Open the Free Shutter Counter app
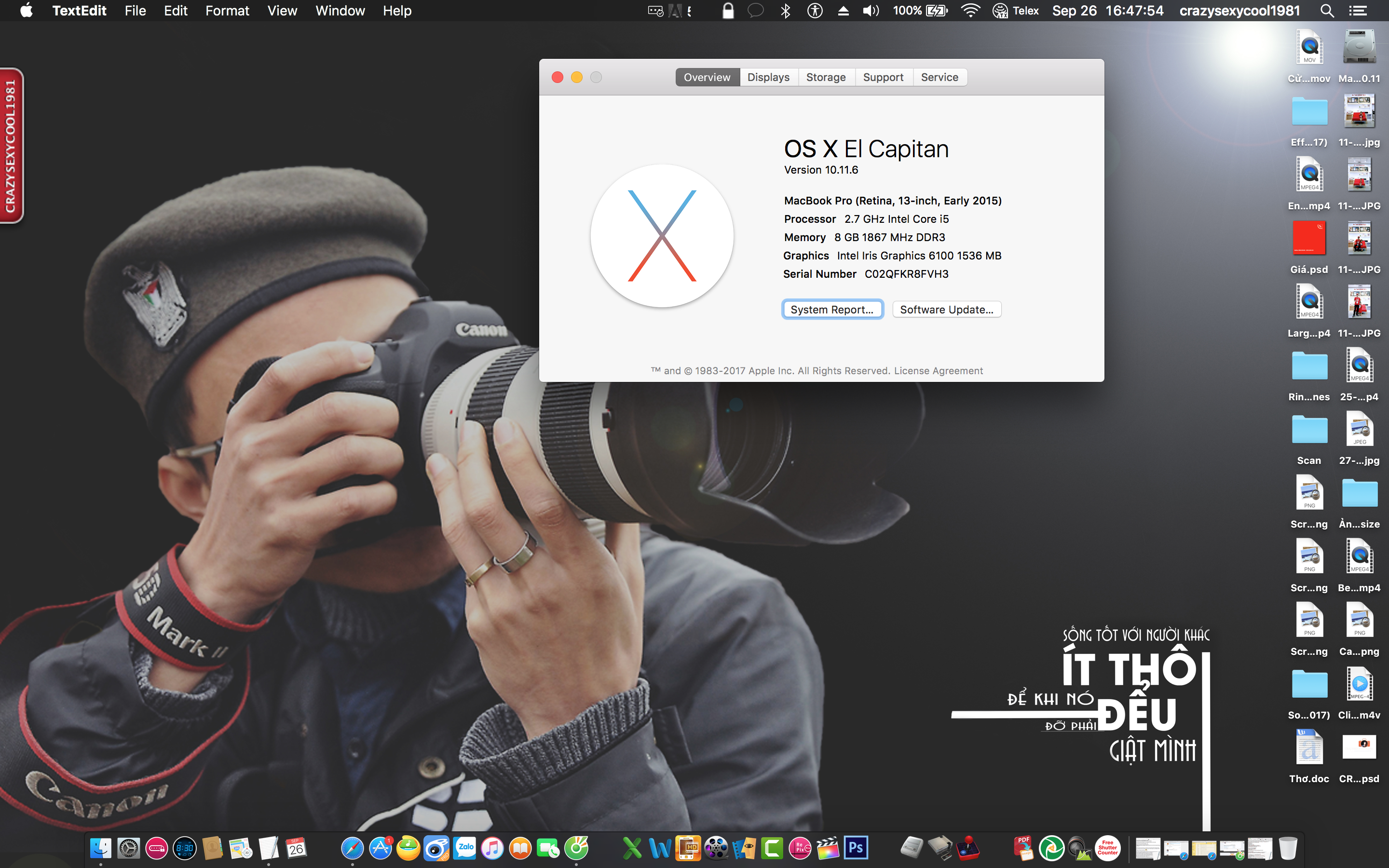The height and width of the screenshot is (868, 1389). [1108, 847]
